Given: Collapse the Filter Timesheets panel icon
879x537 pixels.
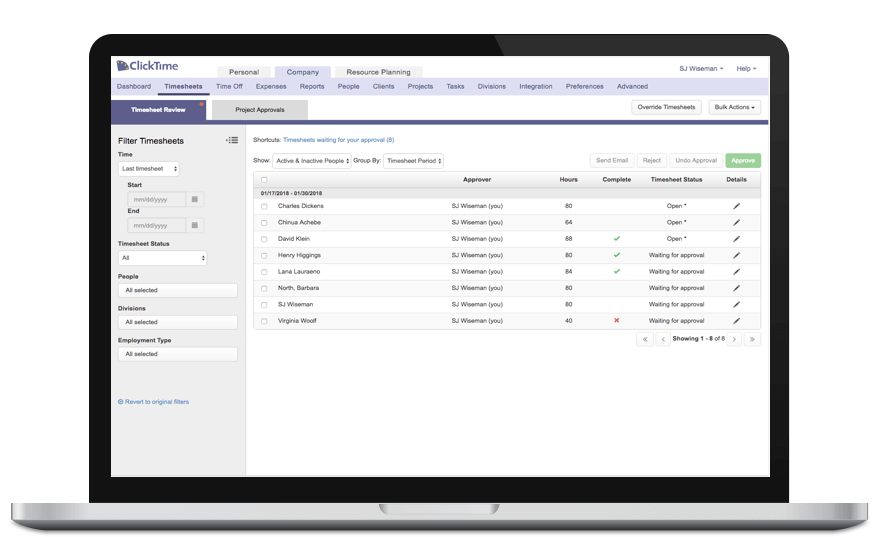Looking at the screenshot, I should click(232, 141).
